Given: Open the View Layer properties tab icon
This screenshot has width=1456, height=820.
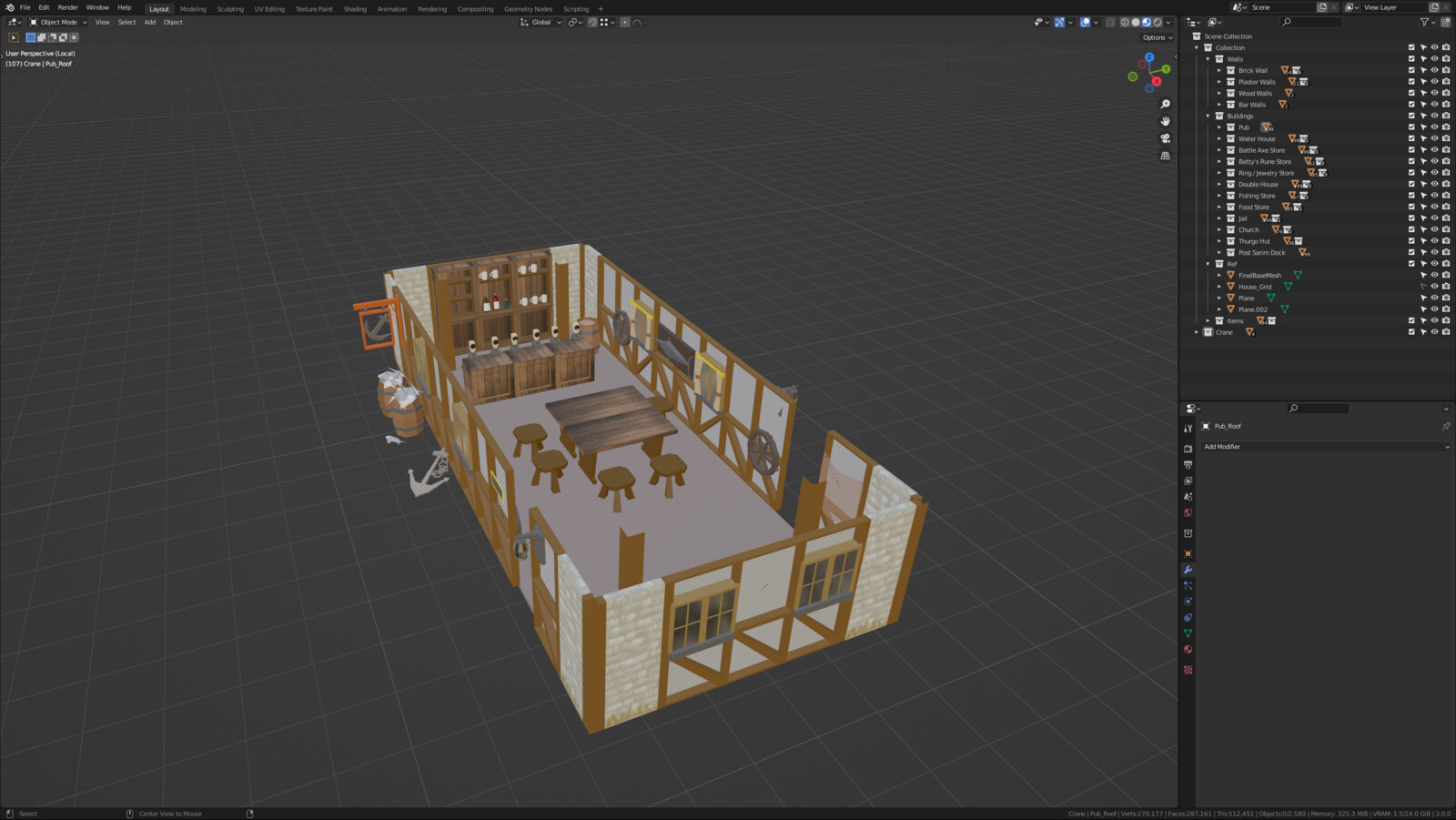Looking at the screenshot, I should [1188, 481].
